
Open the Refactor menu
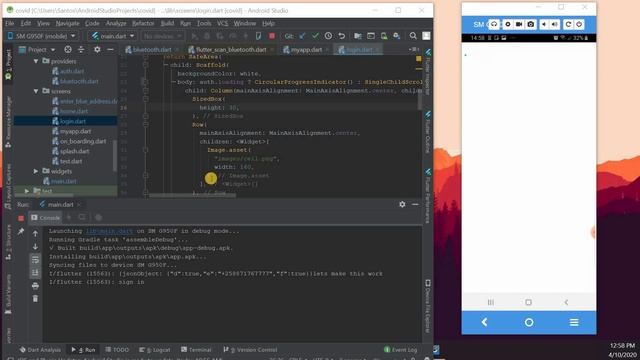[x=143, y=23]
